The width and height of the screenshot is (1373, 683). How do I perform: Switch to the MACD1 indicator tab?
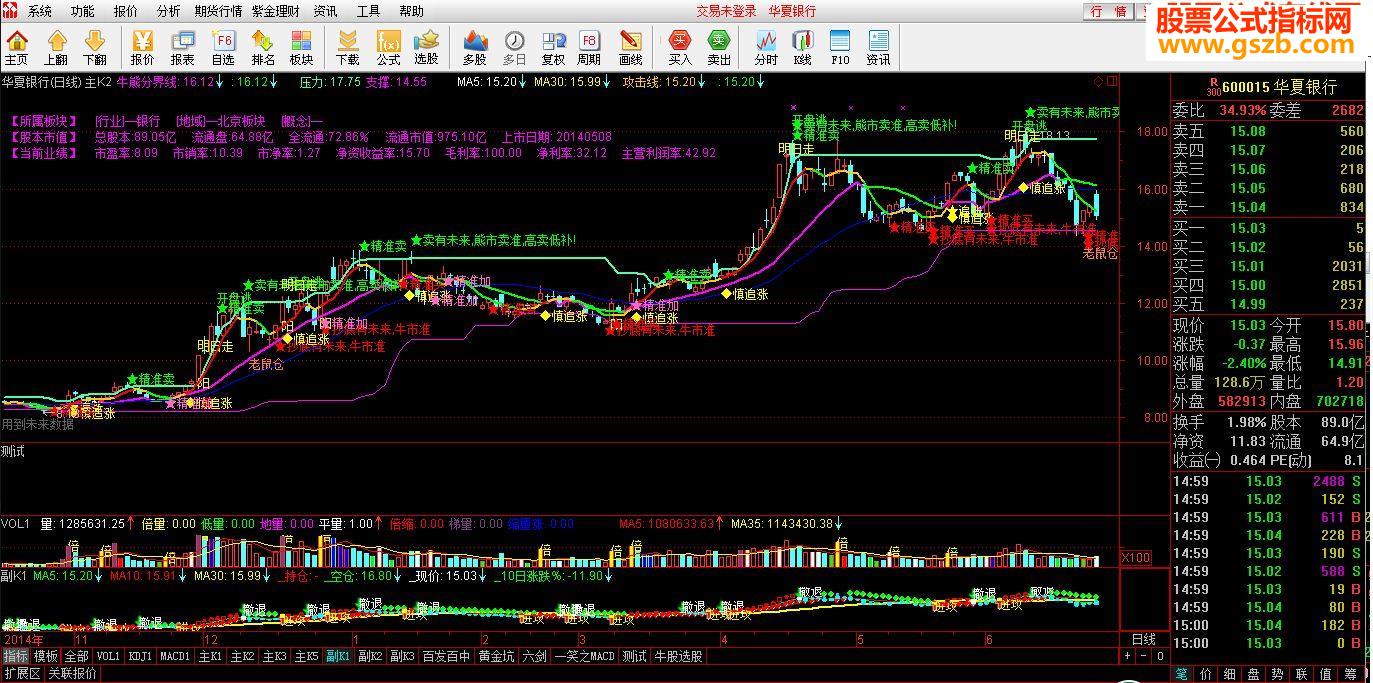[175, 657]
